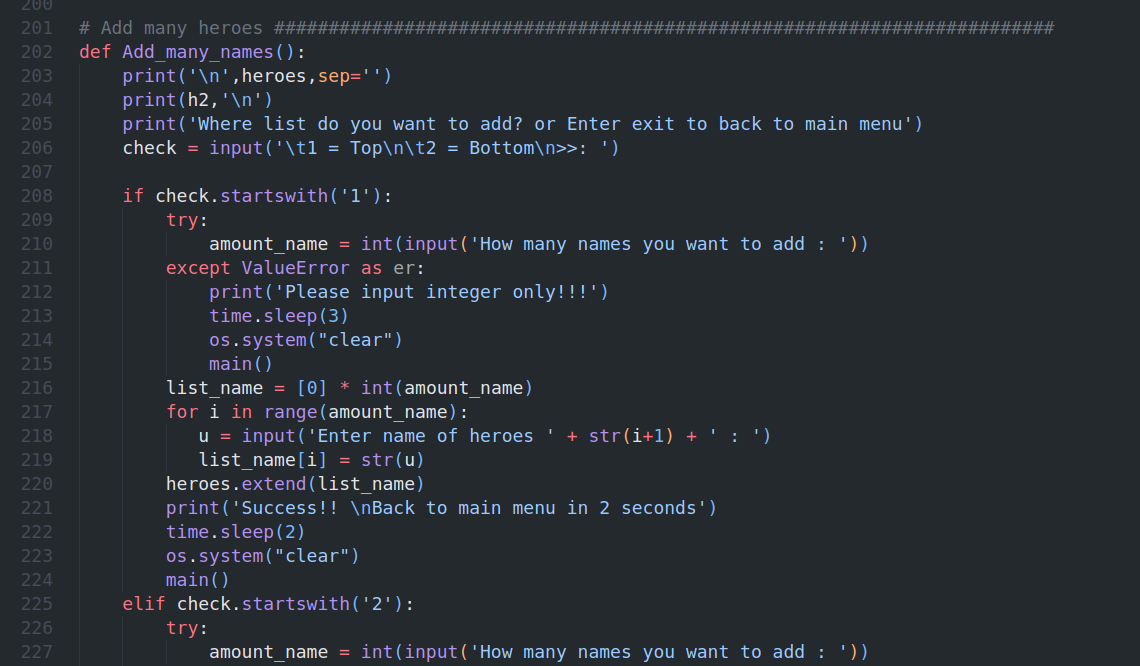Image resolution: width=1140 pixels, height=666 pixels.
Task: Click the 'elif' keyword on line 225
Action: coord(144,604)
